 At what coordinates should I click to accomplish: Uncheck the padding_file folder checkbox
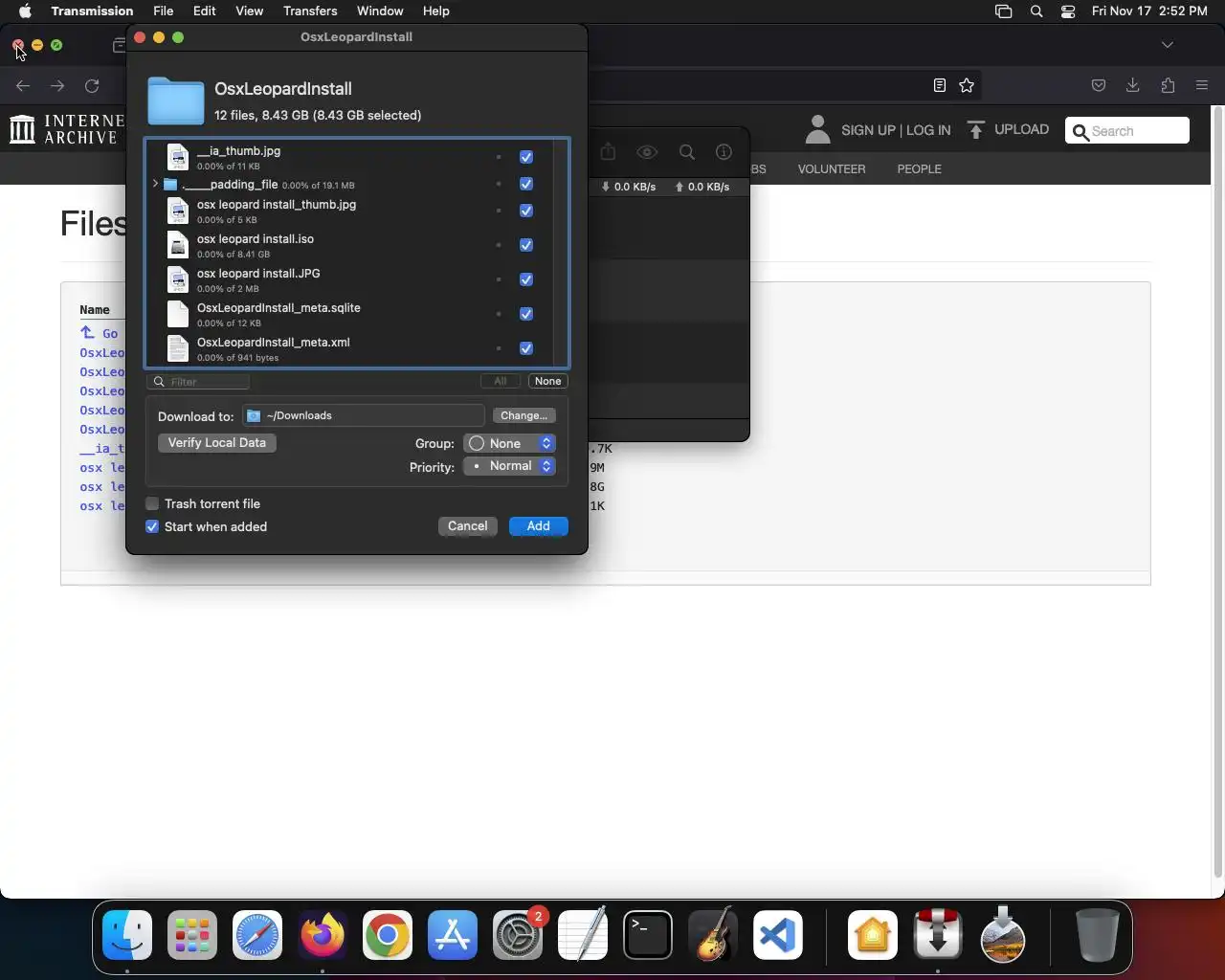click(526, 184)
